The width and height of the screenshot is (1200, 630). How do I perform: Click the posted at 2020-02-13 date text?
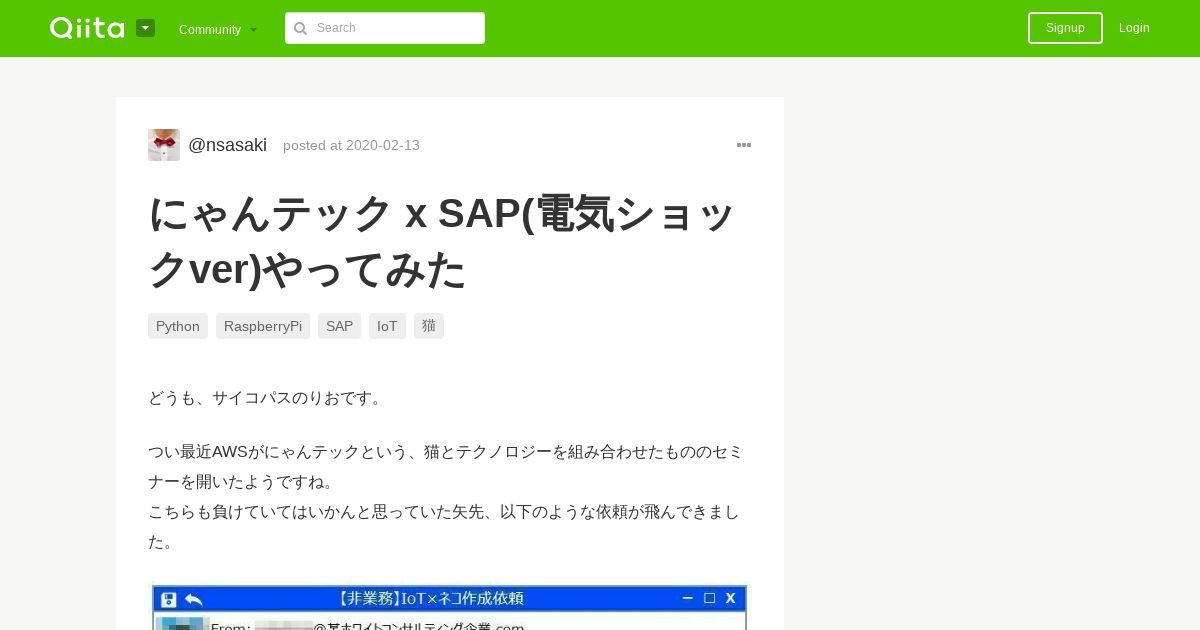tap(351, 145)
